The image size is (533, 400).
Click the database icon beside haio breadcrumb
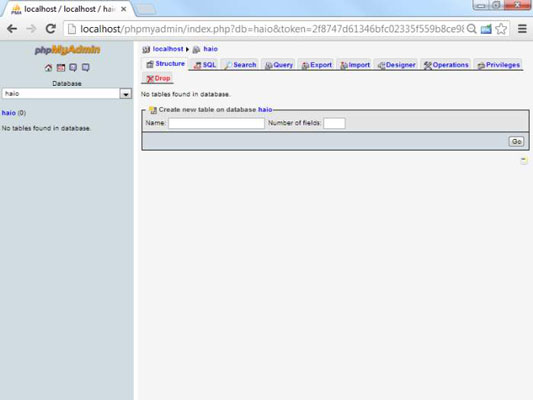pos(196,50)
